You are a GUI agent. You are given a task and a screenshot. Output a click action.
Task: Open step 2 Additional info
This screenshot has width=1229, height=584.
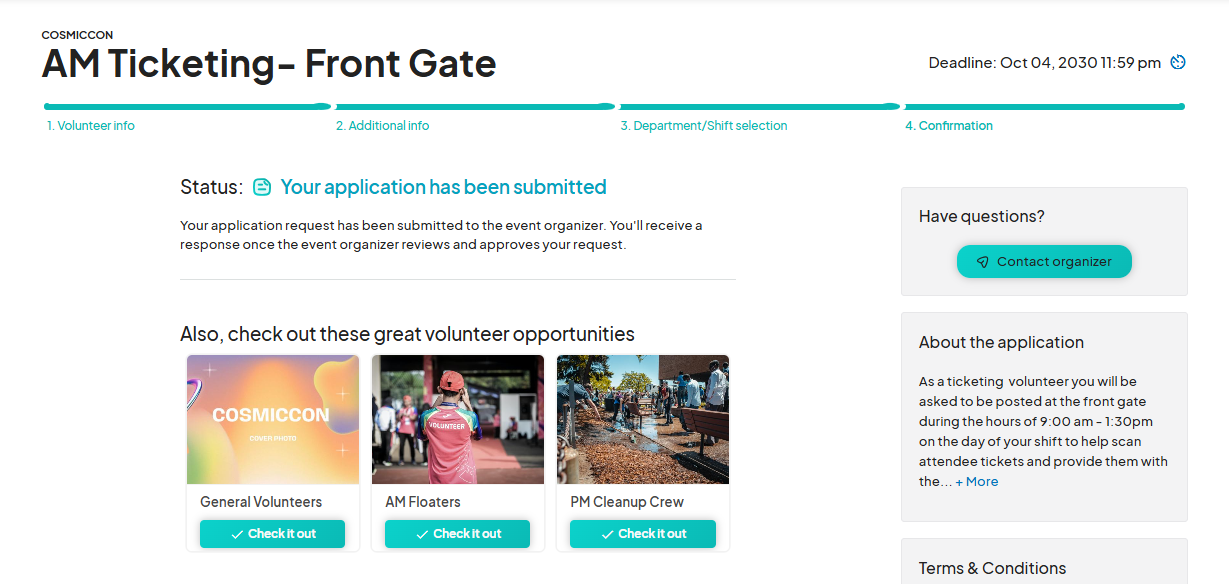point(382,126)
